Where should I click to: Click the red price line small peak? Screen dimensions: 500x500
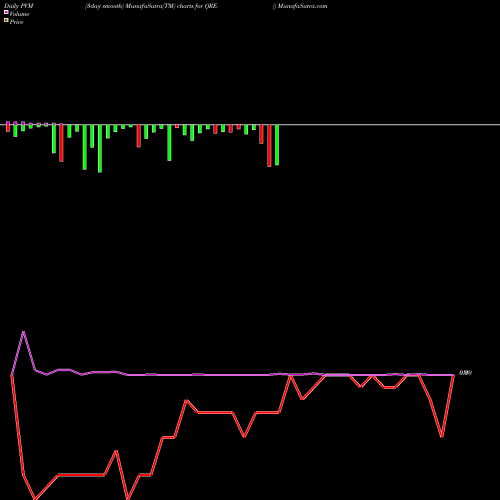pos(116,451)
